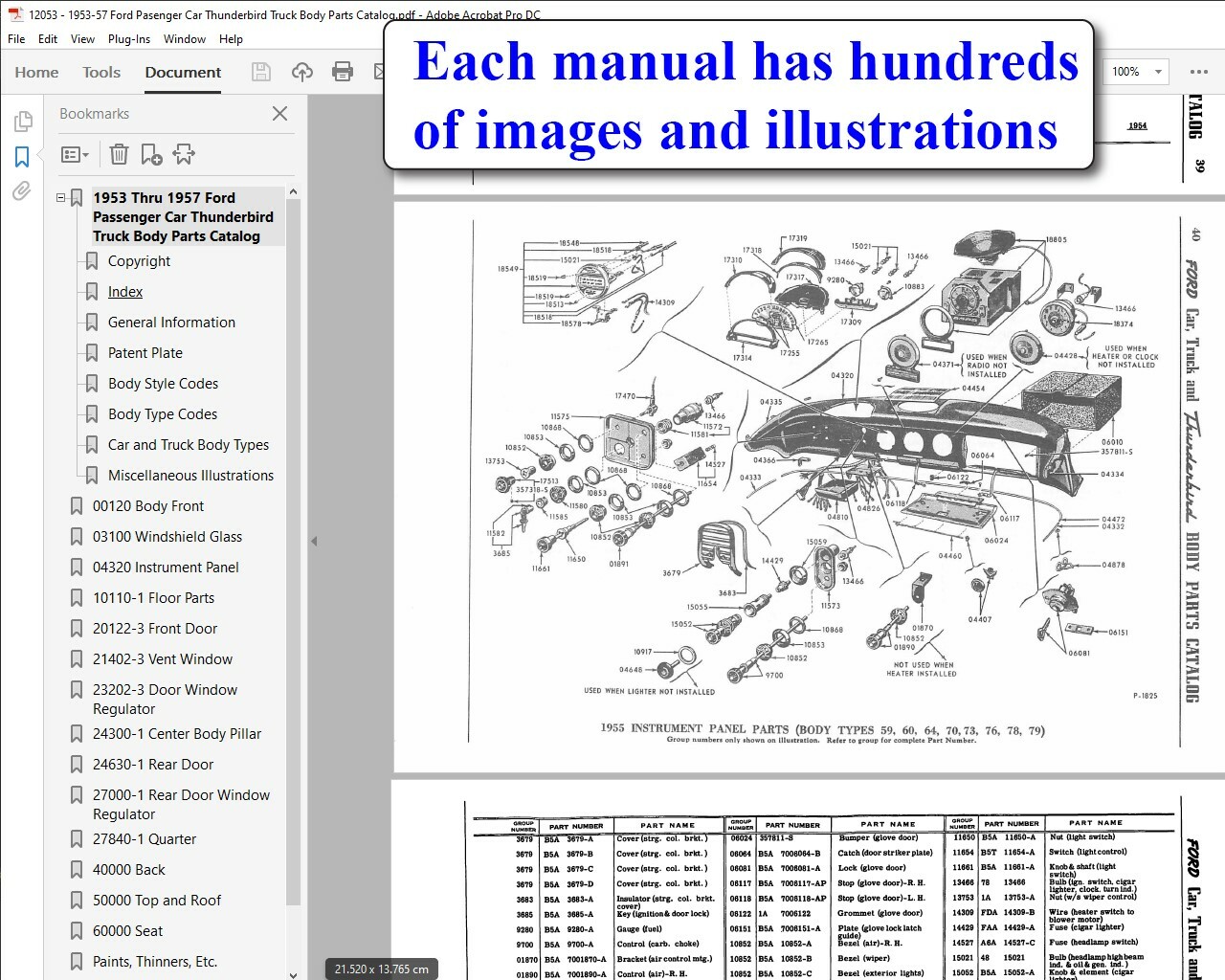Go to the General Information bookmark
Screen dimensions: 1225x980
click(171, 323)
